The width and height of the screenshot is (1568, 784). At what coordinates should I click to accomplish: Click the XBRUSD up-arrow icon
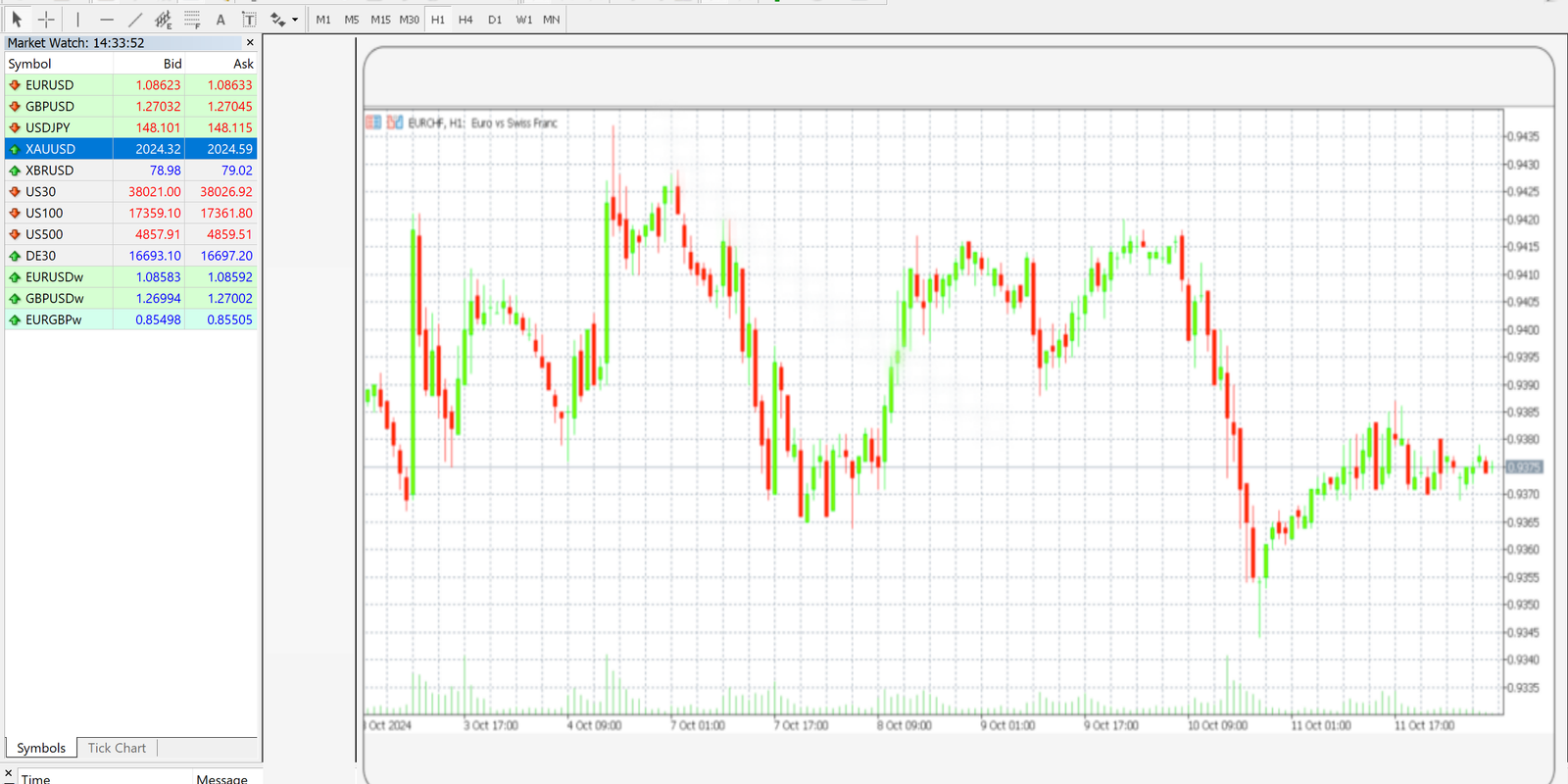tap(15, 171)
